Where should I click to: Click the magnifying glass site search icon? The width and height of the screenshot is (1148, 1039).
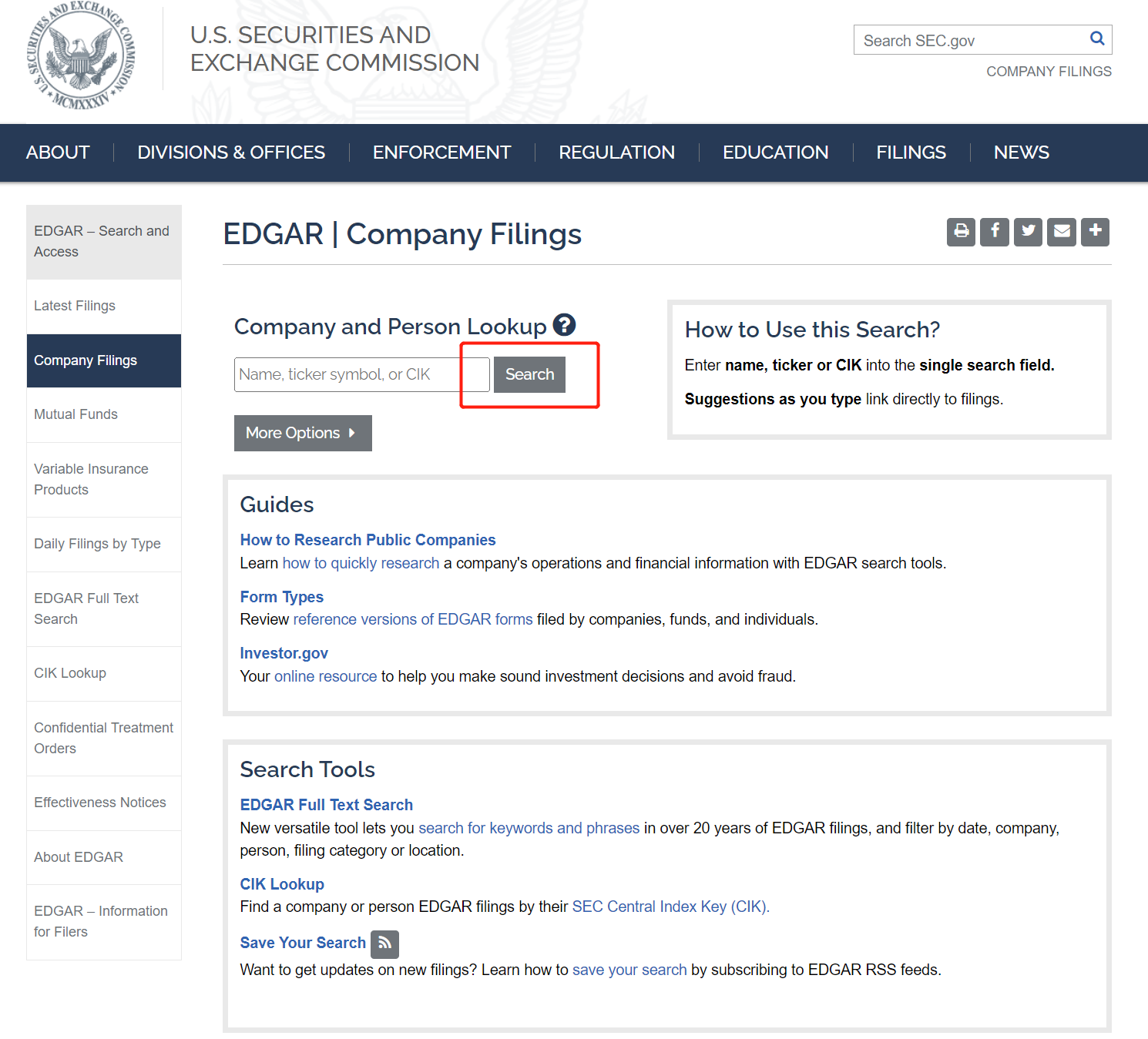coord(1097,39)
